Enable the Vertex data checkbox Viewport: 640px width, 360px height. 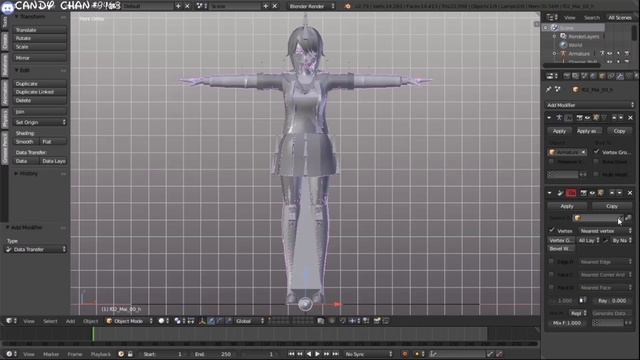point(552,231)
